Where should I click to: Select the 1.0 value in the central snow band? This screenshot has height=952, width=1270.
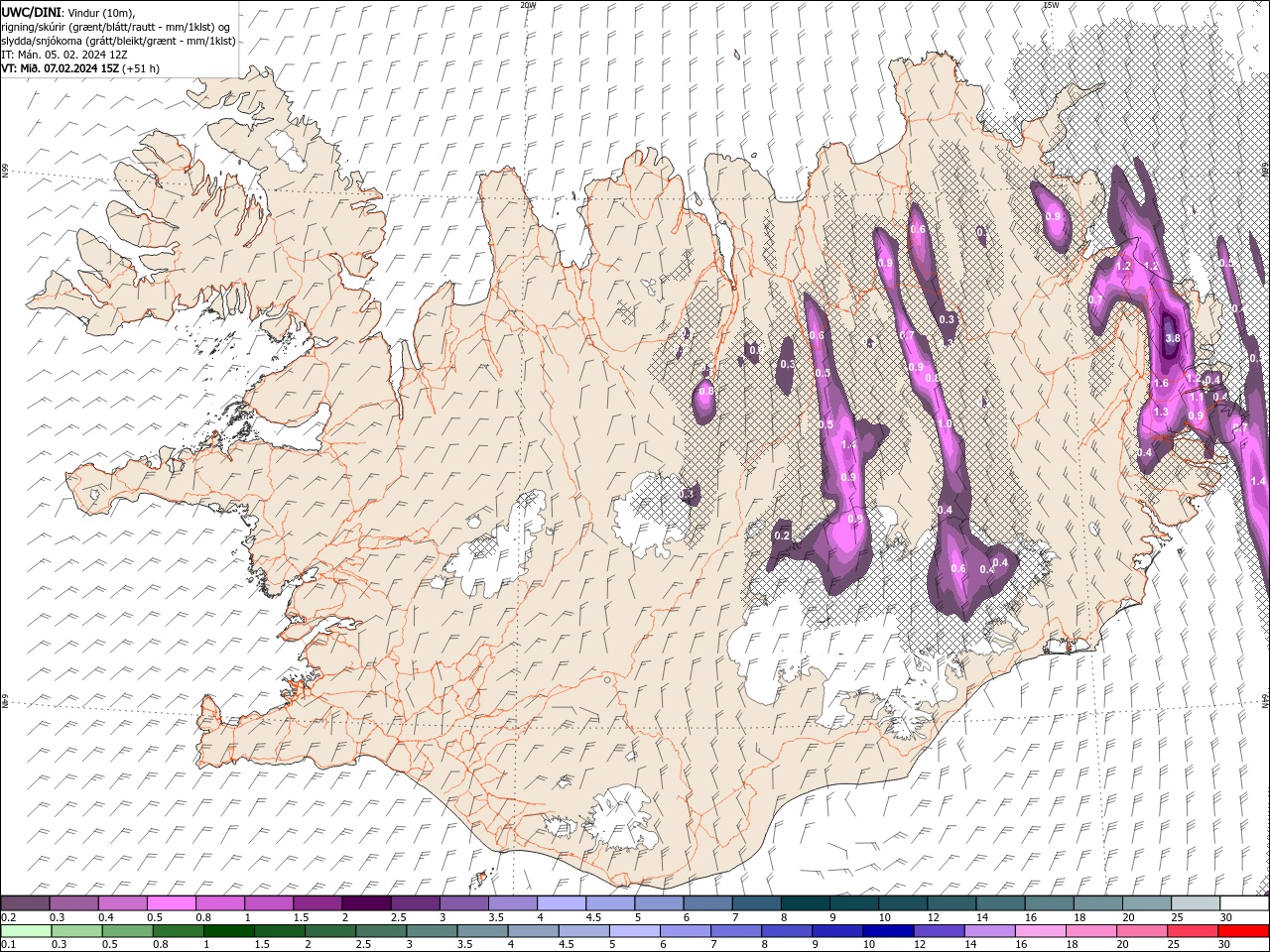(x=945, y=423)
